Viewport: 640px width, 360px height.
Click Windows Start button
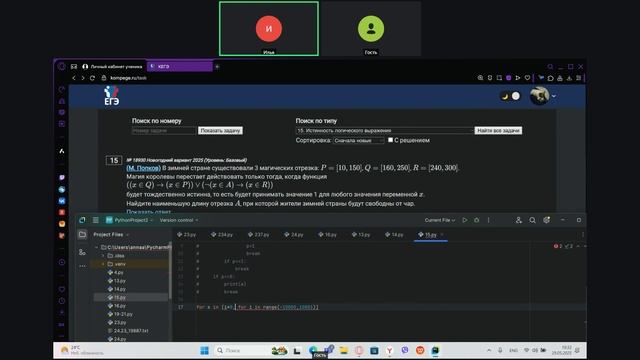[204, 350]
